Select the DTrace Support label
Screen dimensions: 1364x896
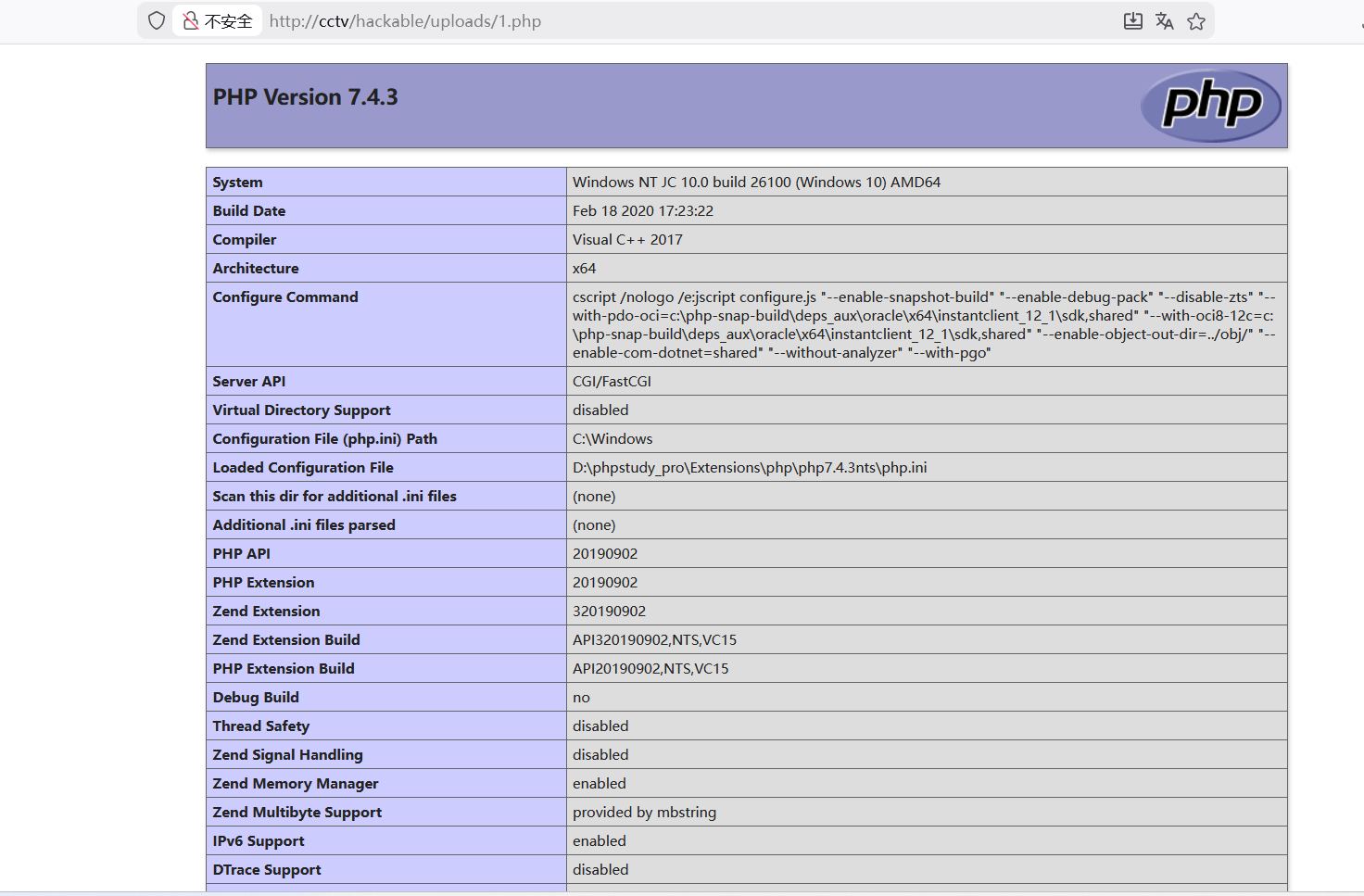[x=267, y=870]
